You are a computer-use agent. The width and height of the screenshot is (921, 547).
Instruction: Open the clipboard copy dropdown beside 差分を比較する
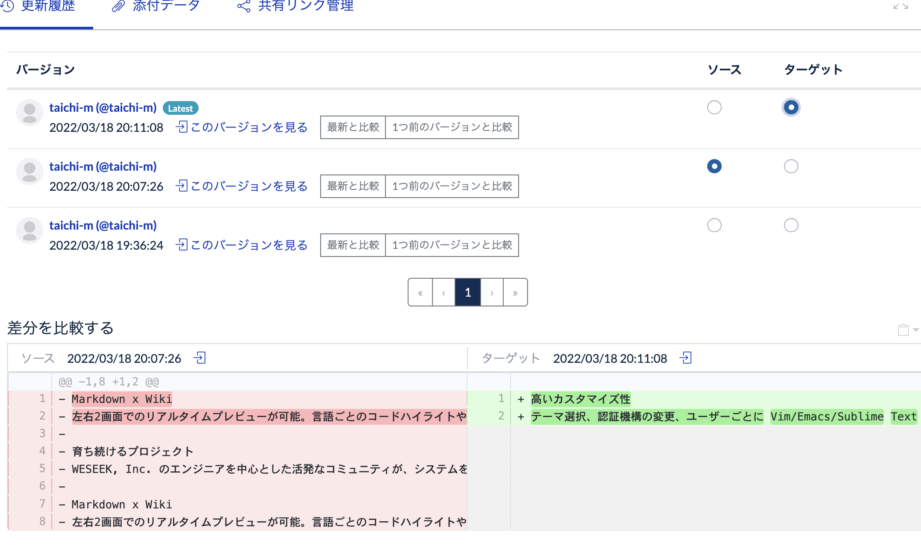(907, 330)
